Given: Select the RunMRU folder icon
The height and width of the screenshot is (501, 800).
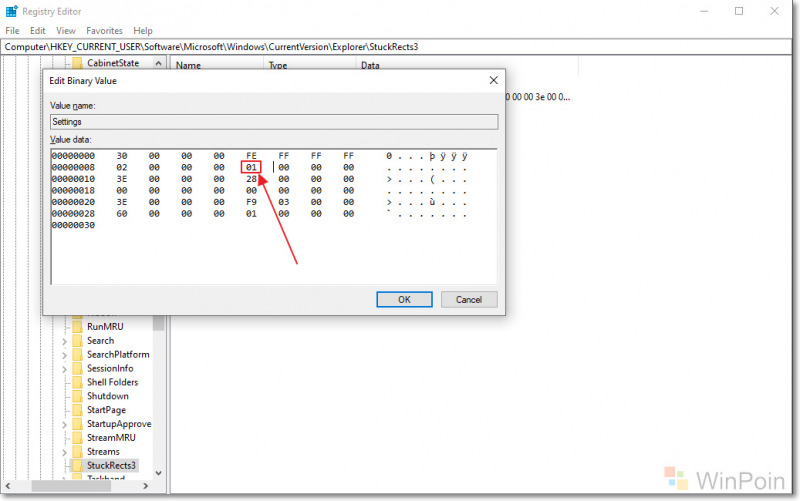Looking at the screenshot, I should tap(78, 327).
